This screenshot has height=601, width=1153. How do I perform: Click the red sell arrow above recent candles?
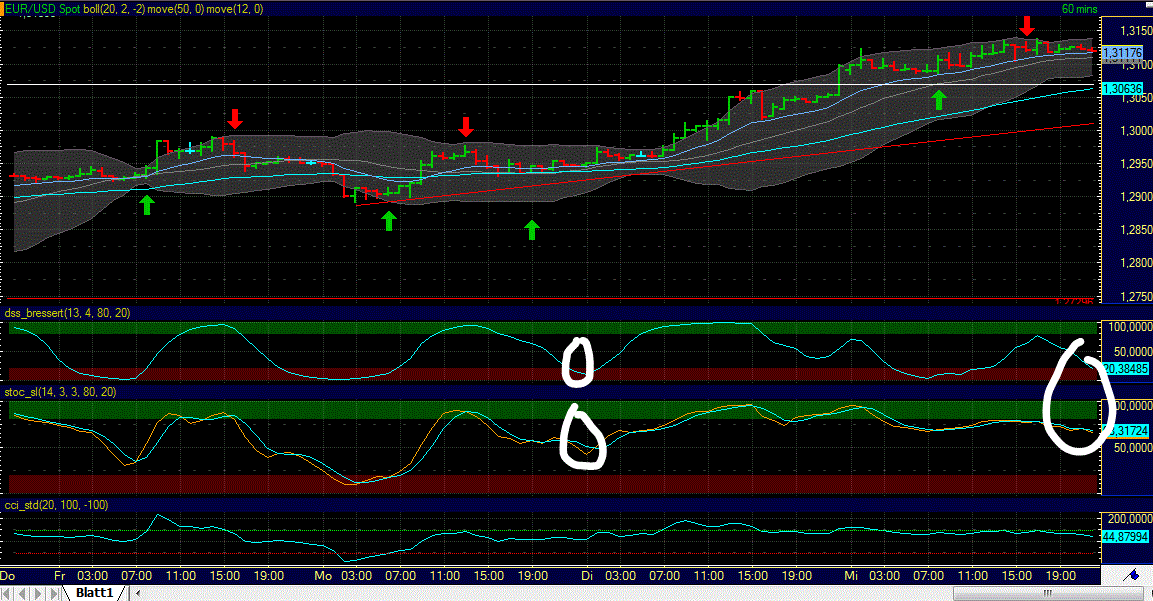coord(1028,24)
